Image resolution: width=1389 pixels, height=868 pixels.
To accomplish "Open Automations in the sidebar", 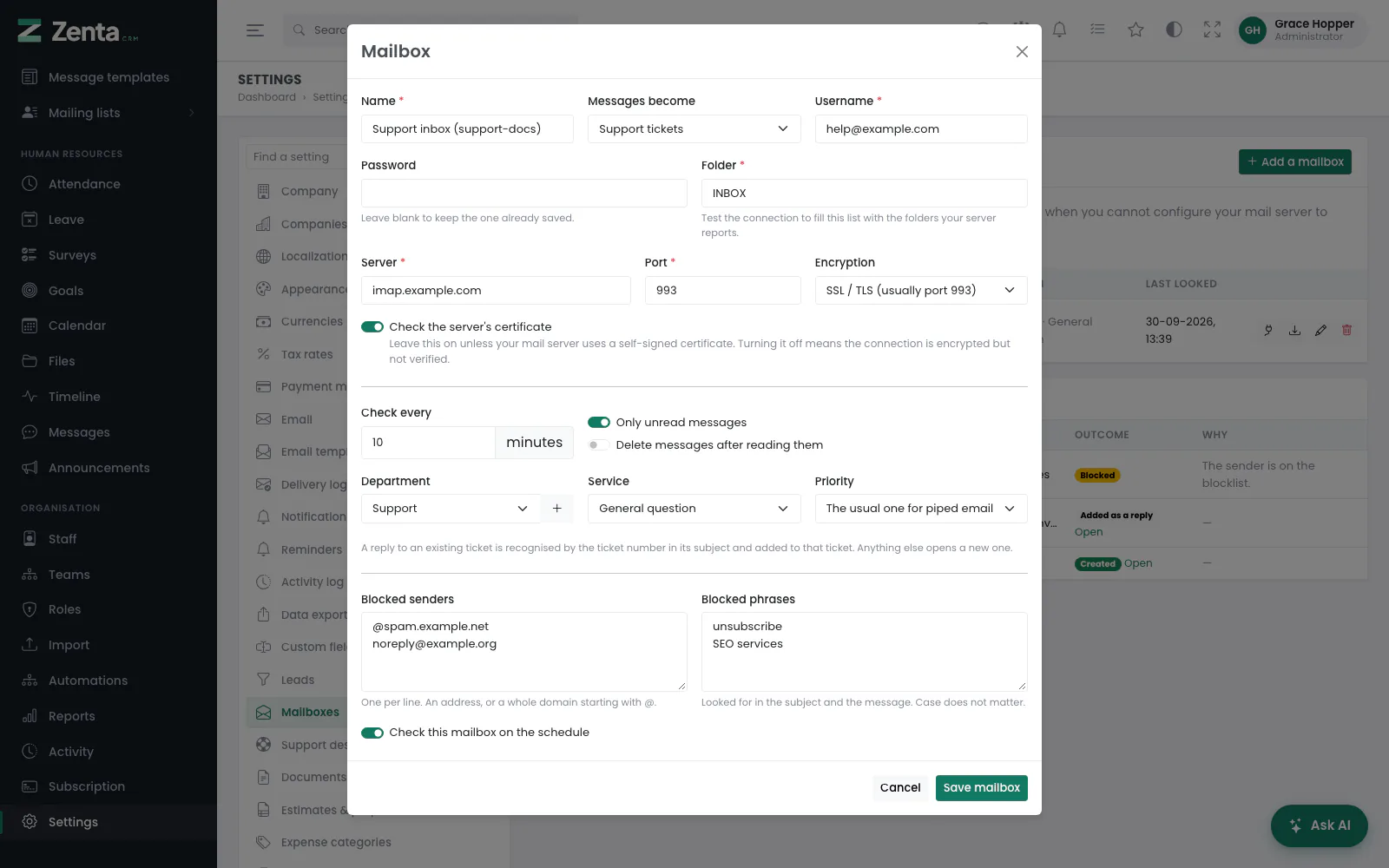I will click(x=88, y=681).
